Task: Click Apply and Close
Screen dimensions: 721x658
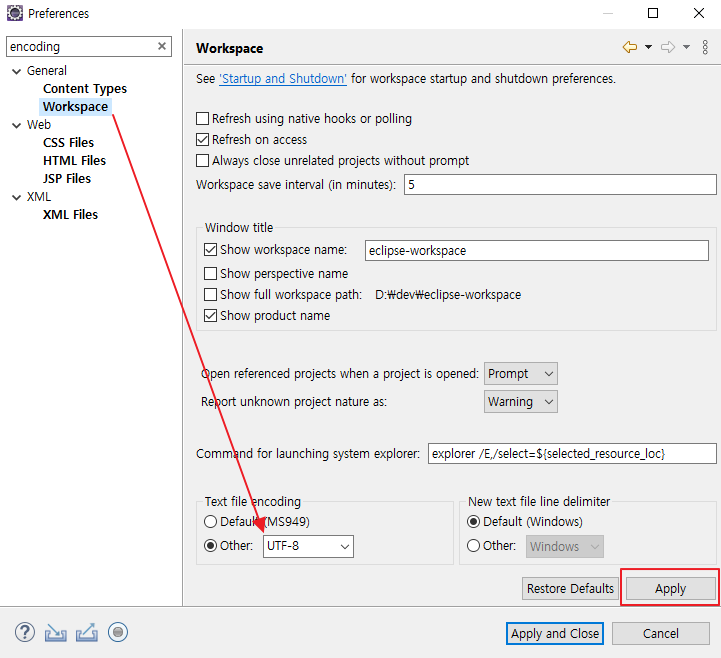Action: (x=555, y=634)
